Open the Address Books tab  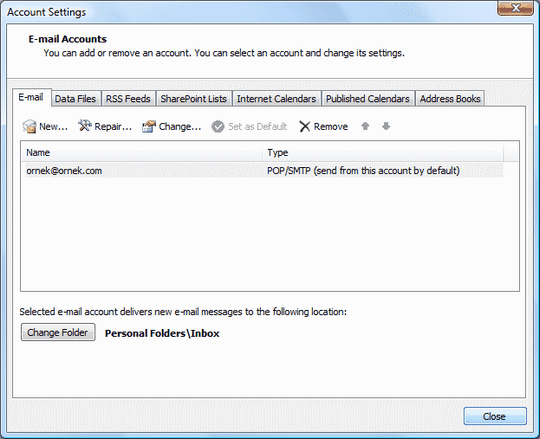(450, 99)
